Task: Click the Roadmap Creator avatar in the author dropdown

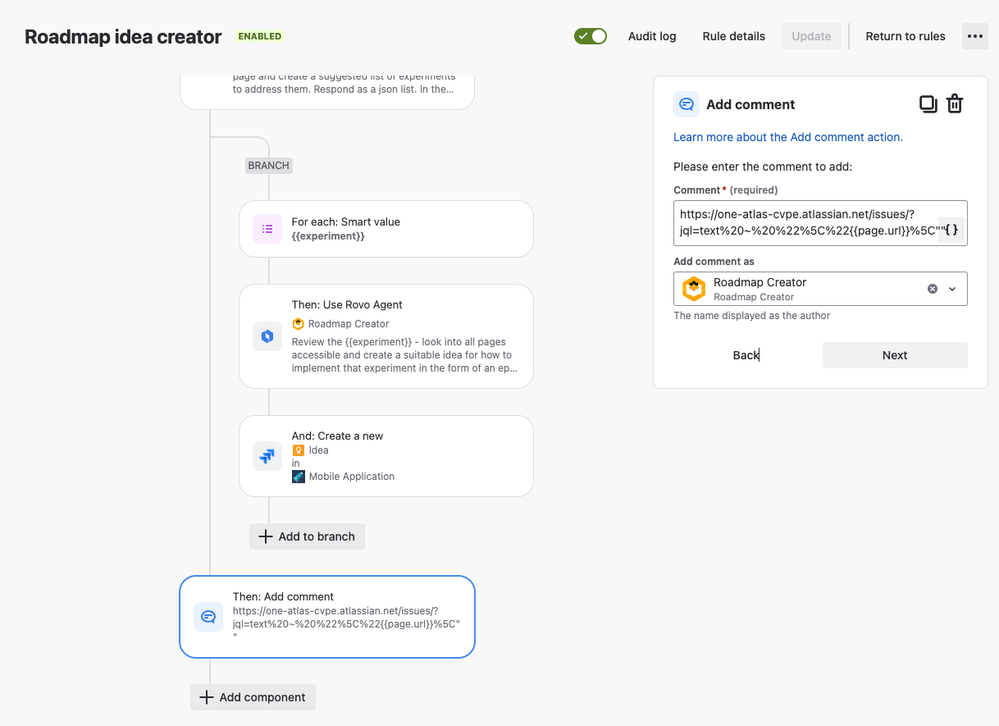Action: [x=694, y=288]
